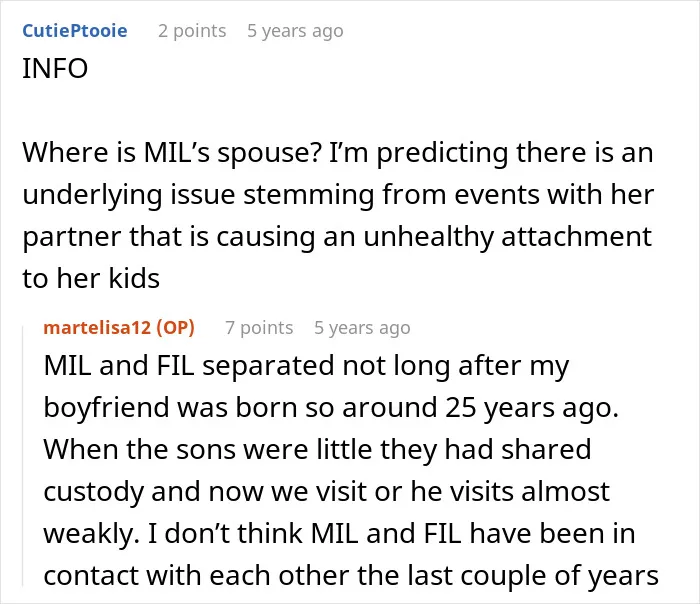Viewport: 700px width, 604px height.
Task: Click the '2 points' score label
Action: pyautogui.click(x=192, y=31)
